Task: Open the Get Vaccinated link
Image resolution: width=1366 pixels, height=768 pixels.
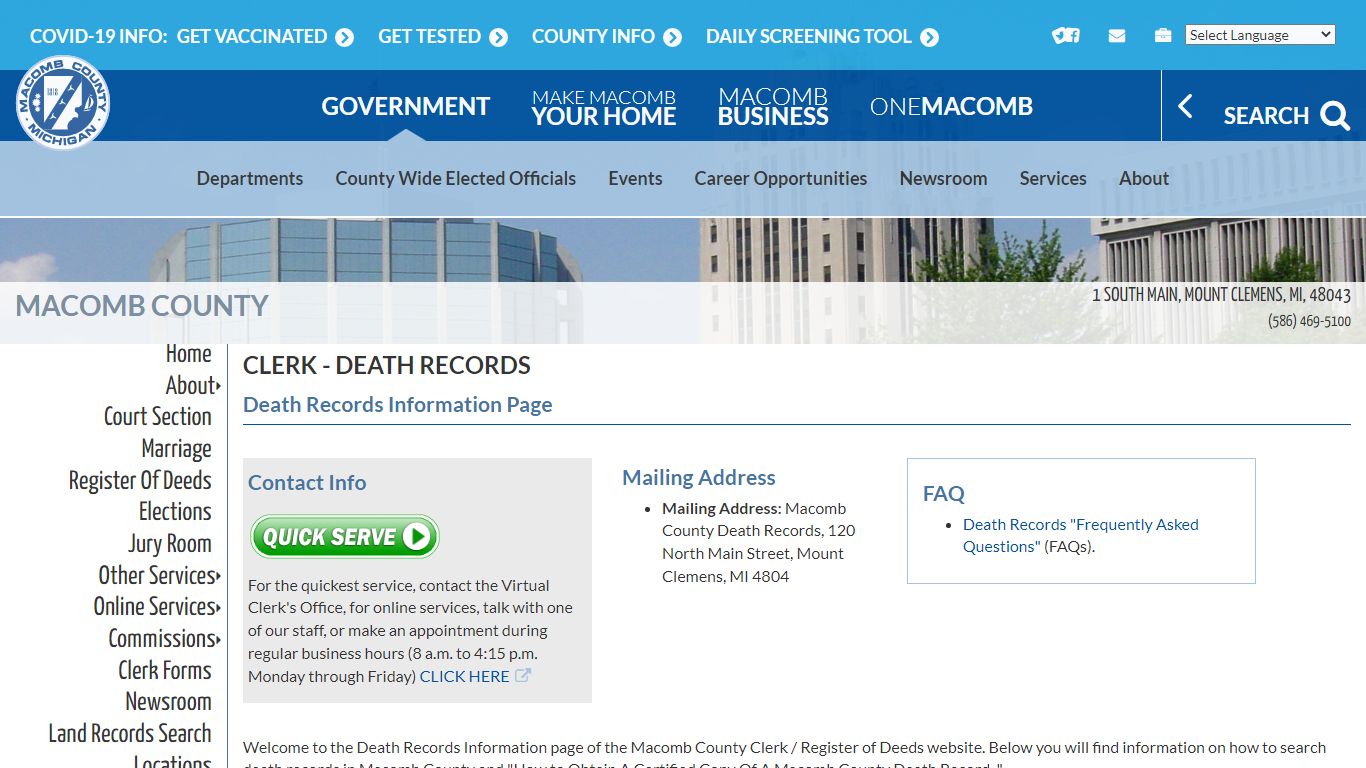Action: click(x=252, y=37)
